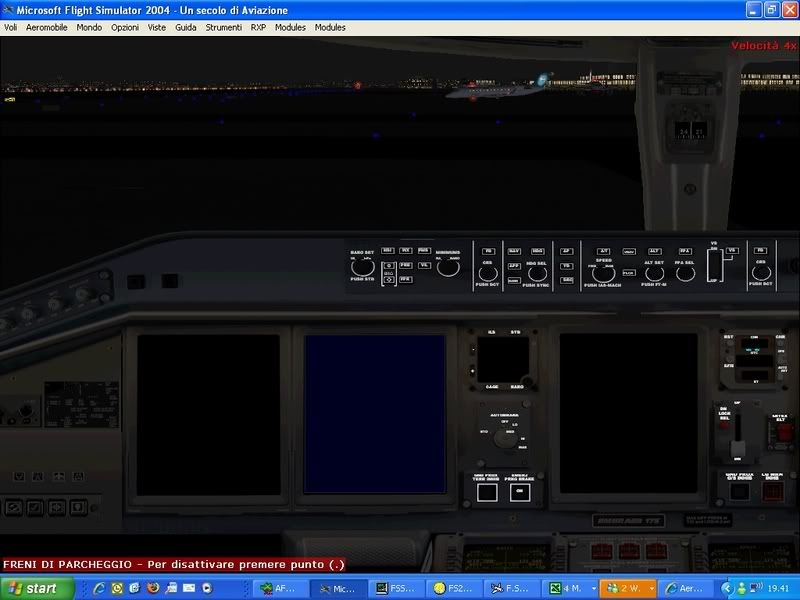Adjust the VS vertical speed thumbwheel
The height and width of the screenshot is (600, 800).
point(715,265)
